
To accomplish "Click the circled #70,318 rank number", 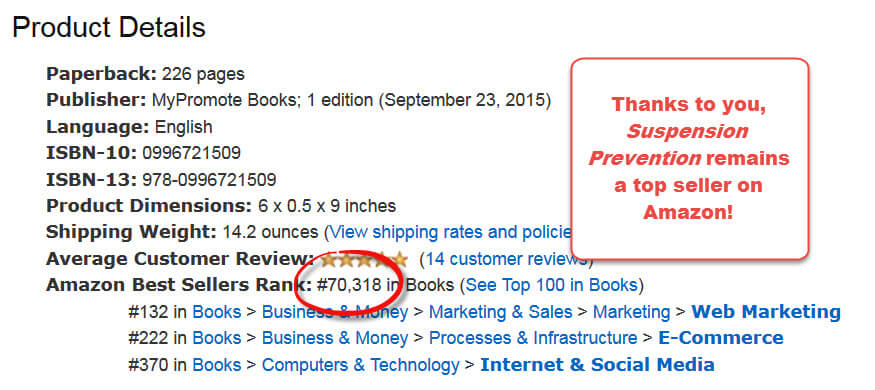I will click(x=349, y=285).
